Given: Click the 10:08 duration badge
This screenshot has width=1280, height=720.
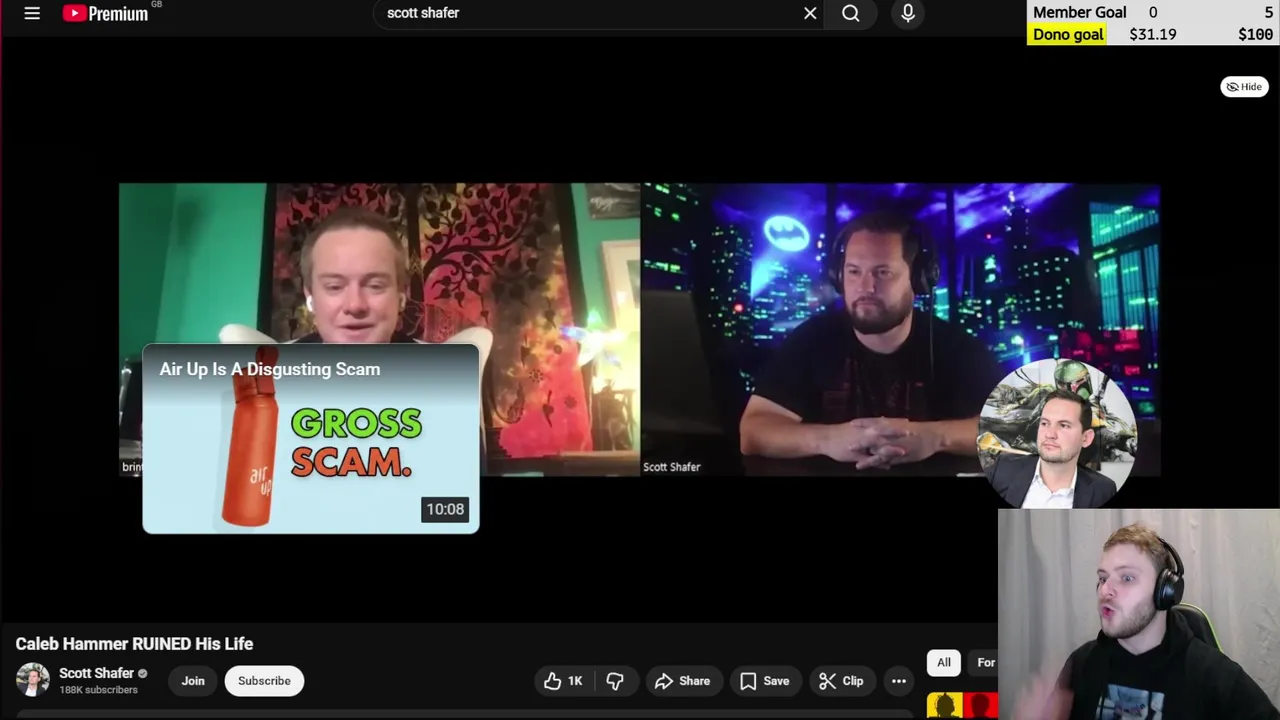Looking at the screenshot, I should (x=445, y=509).
